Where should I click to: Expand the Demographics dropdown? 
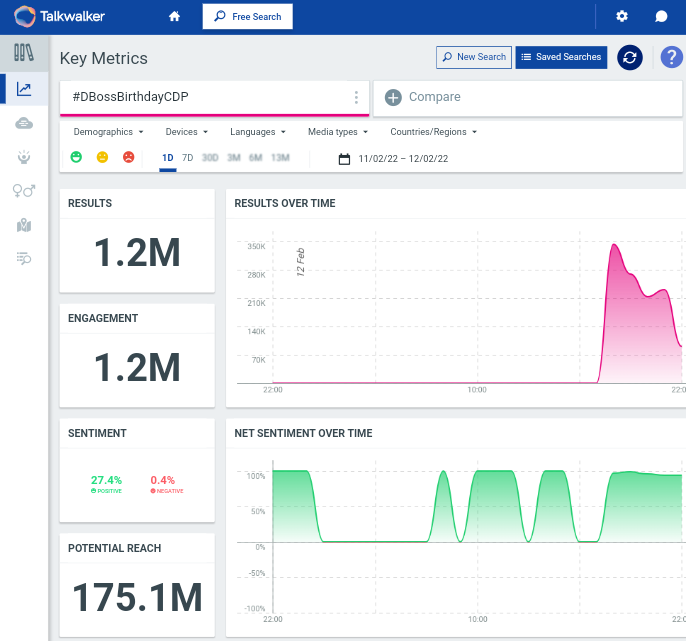[x=108, y=132]
